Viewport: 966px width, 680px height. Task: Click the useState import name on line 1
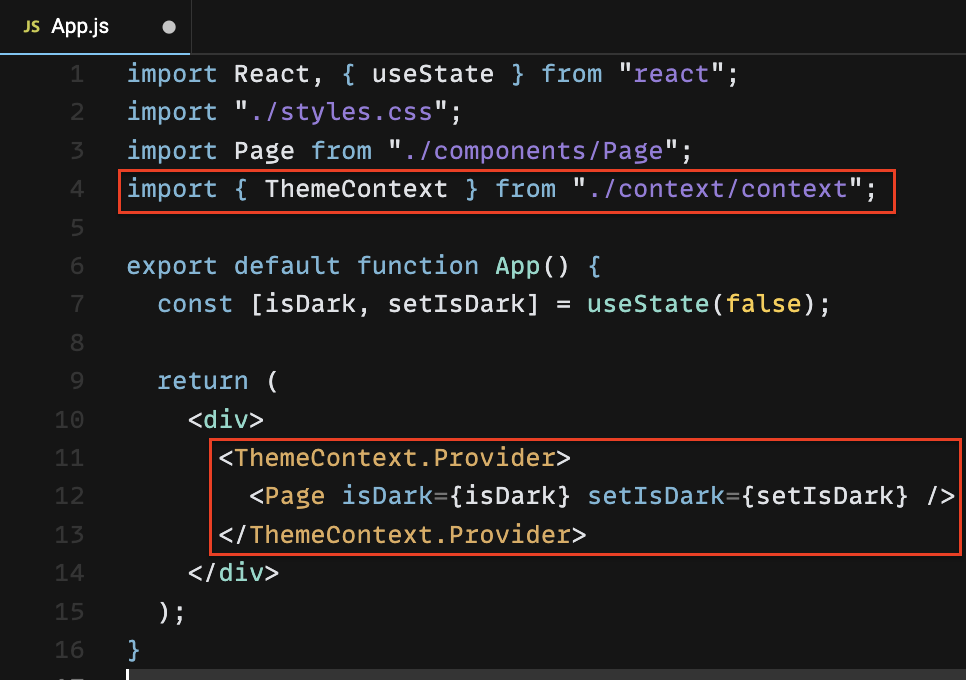click(x=433, y=75)
